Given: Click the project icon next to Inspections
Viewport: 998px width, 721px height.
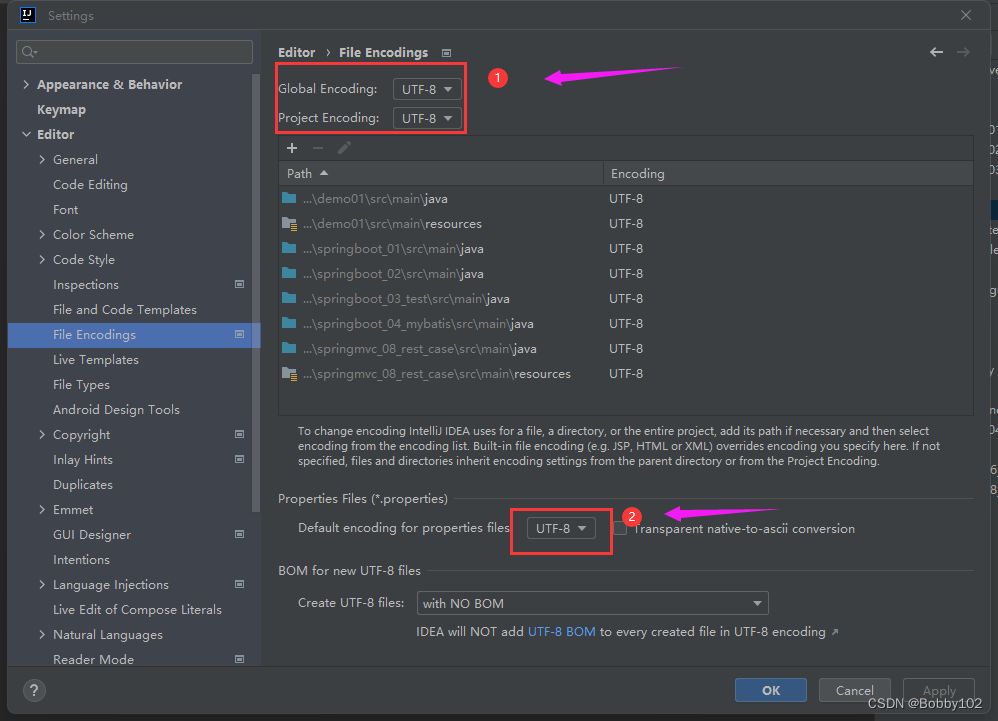Looking at the screenshot, I should click(x=239, y=284).
